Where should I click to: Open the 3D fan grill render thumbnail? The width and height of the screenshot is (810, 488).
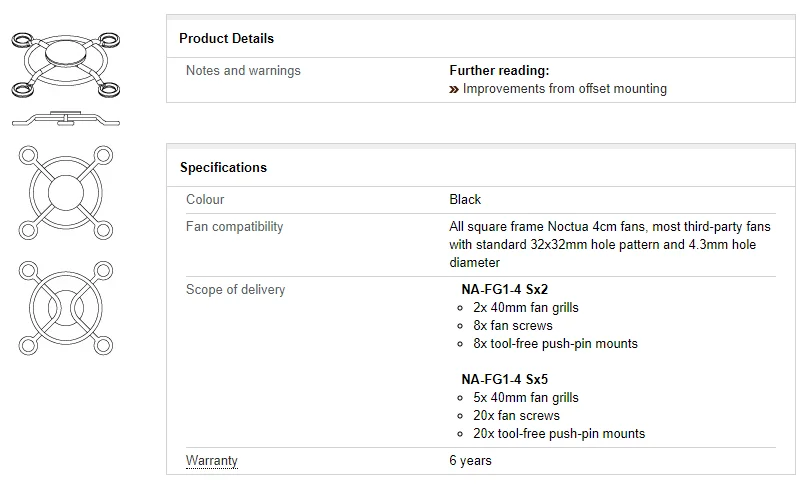coord(65,64)
